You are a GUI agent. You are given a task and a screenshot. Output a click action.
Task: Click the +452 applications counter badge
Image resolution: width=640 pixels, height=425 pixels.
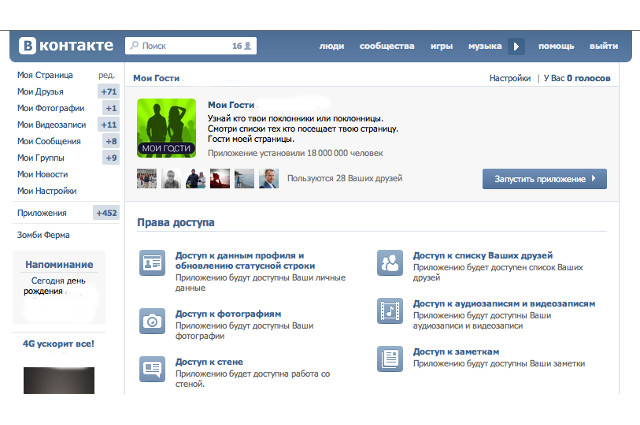click(x=106, y=213)
